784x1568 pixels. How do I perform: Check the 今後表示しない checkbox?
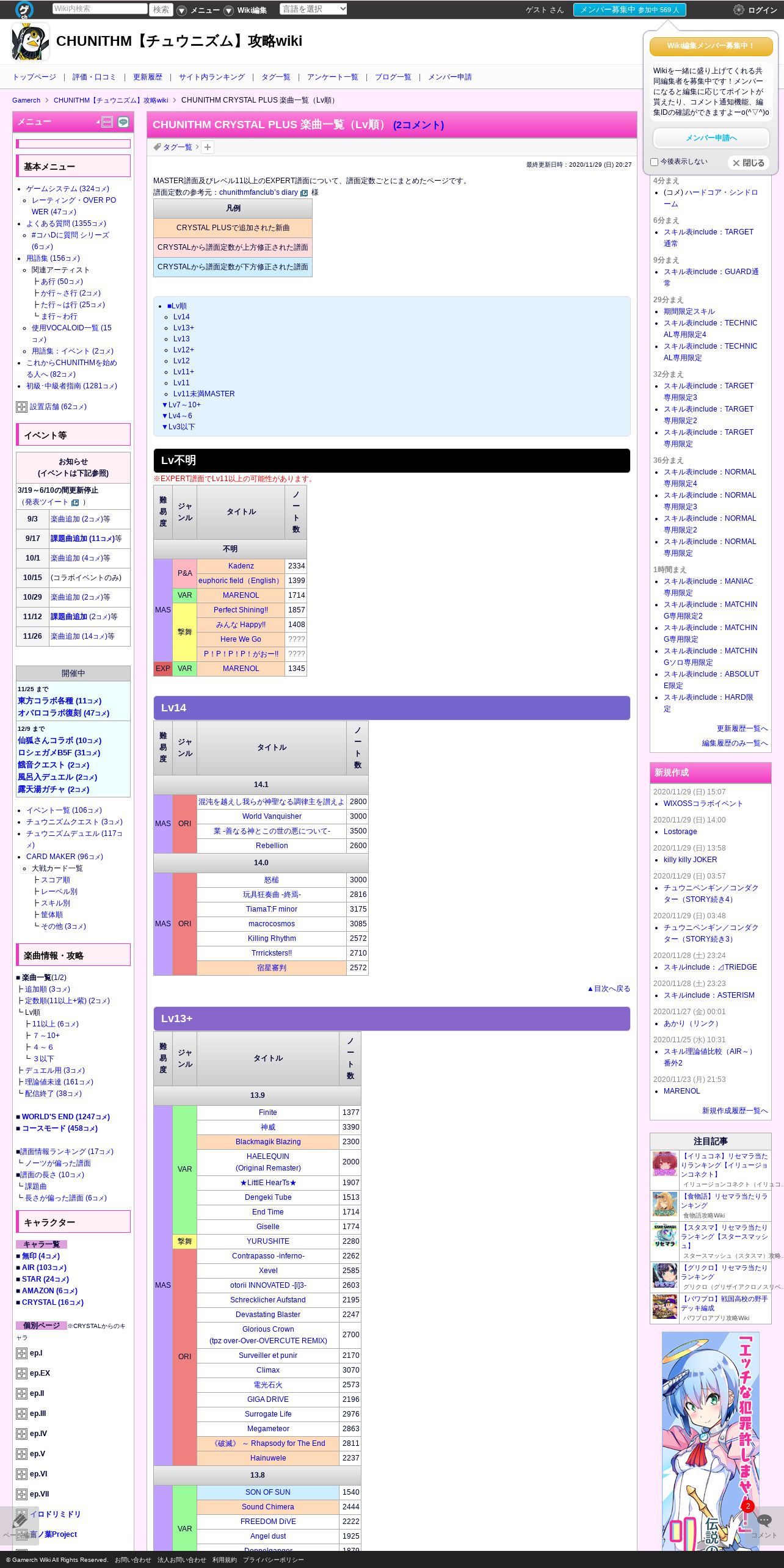[654, 162]
